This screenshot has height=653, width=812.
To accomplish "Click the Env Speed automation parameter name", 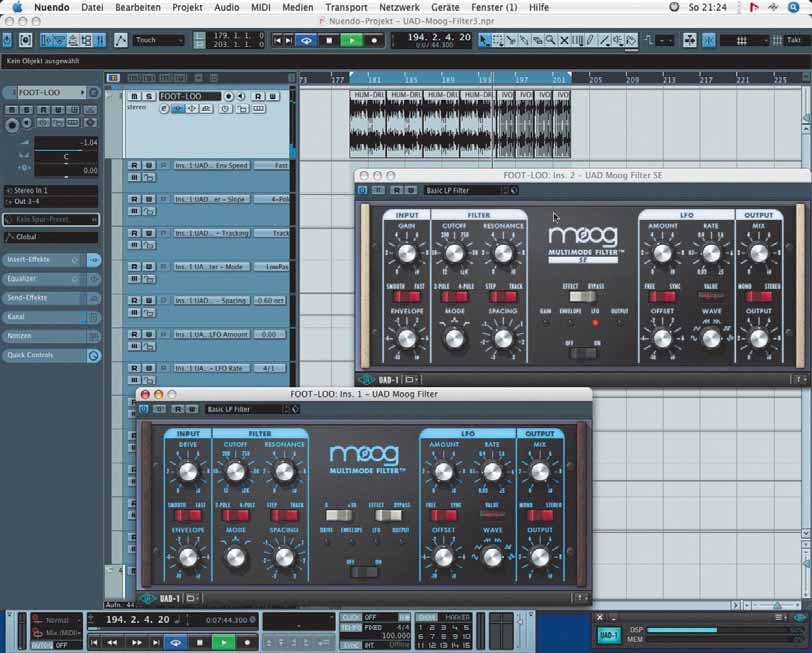I will (211, 165).
